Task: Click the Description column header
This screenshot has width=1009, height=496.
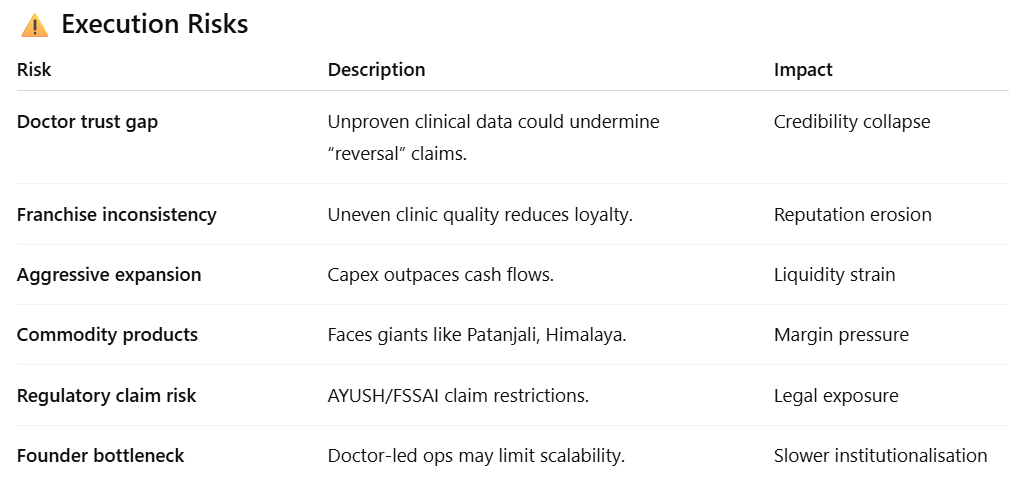Action: pos(376,70)
